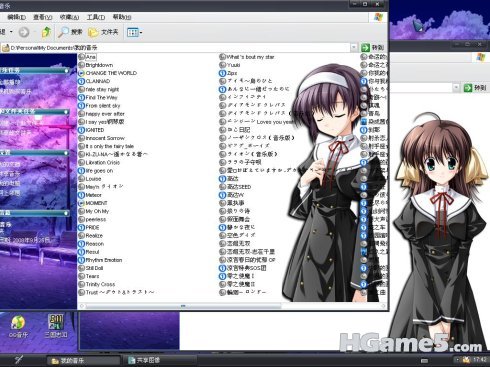Click the grey Forward arrow button
This screenshot has width=490, height=367.
(24, 32)
